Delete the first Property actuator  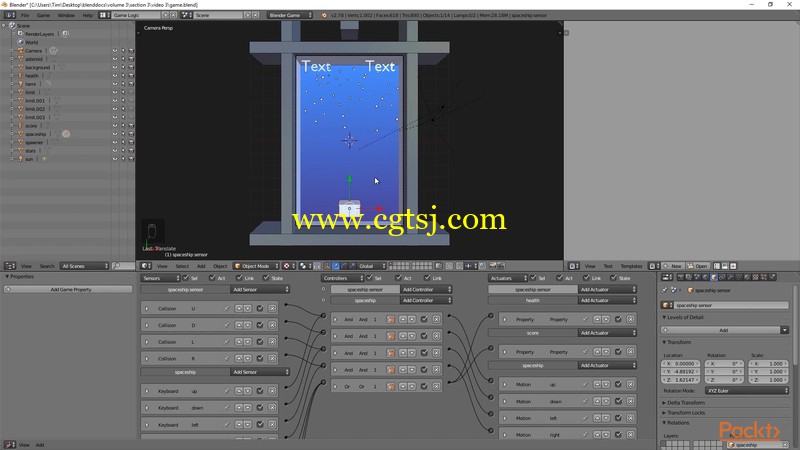[631, 319]
